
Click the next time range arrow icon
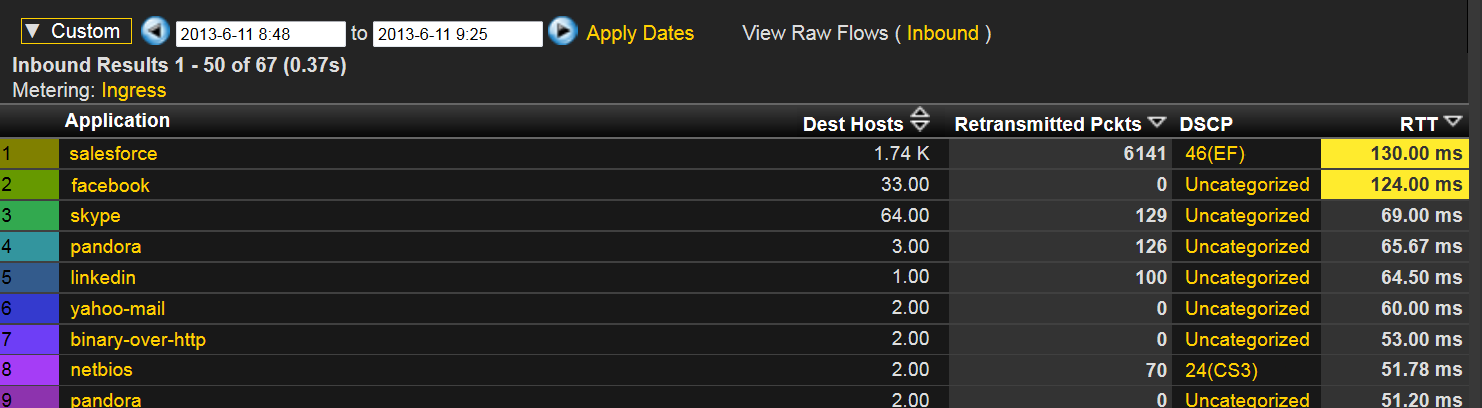[x=563, y=32]
